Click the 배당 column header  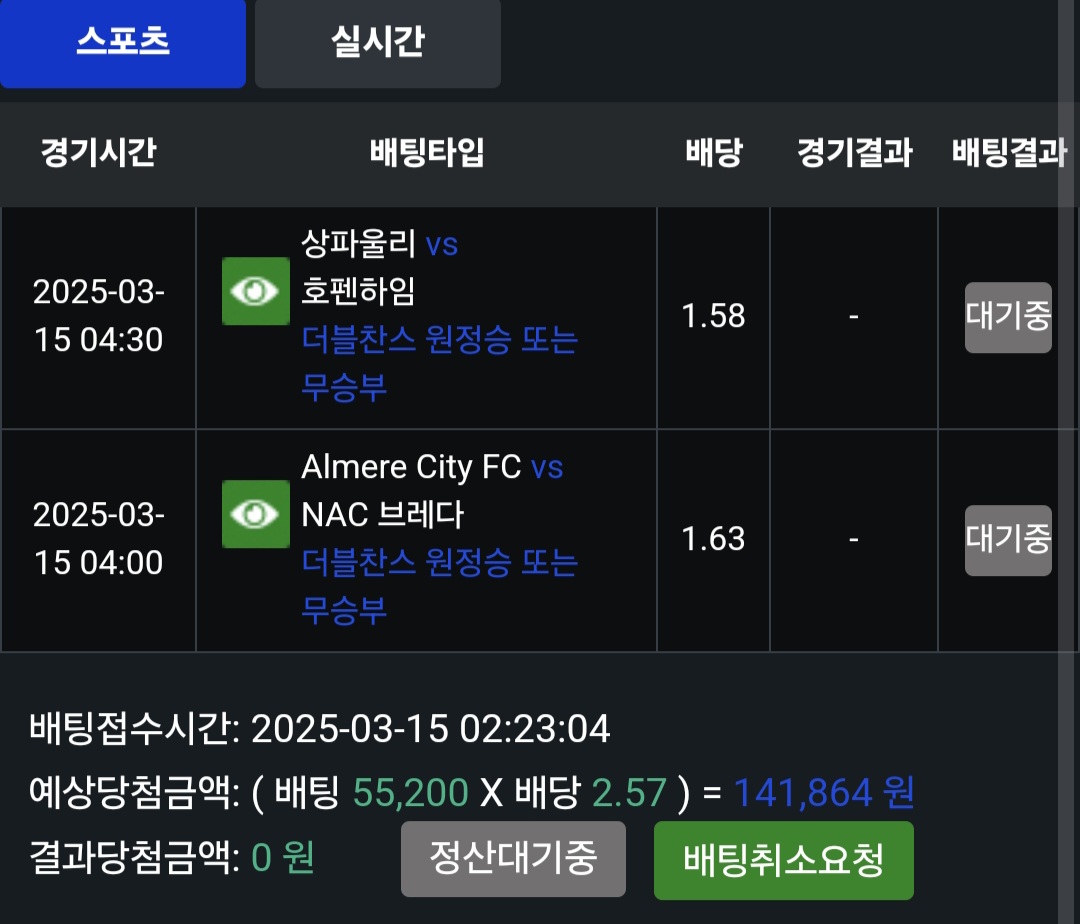coord(713,154)
